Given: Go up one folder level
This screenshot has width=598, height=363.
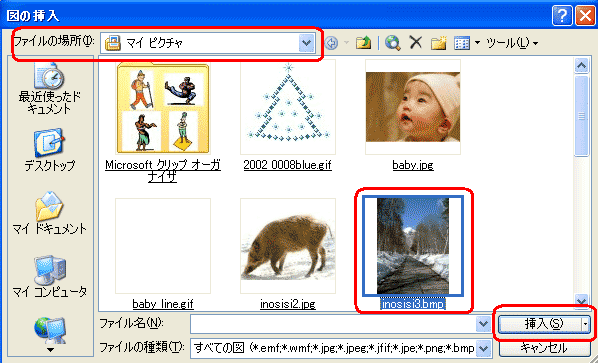Looking at the screenshot, I should pos(363,43).
